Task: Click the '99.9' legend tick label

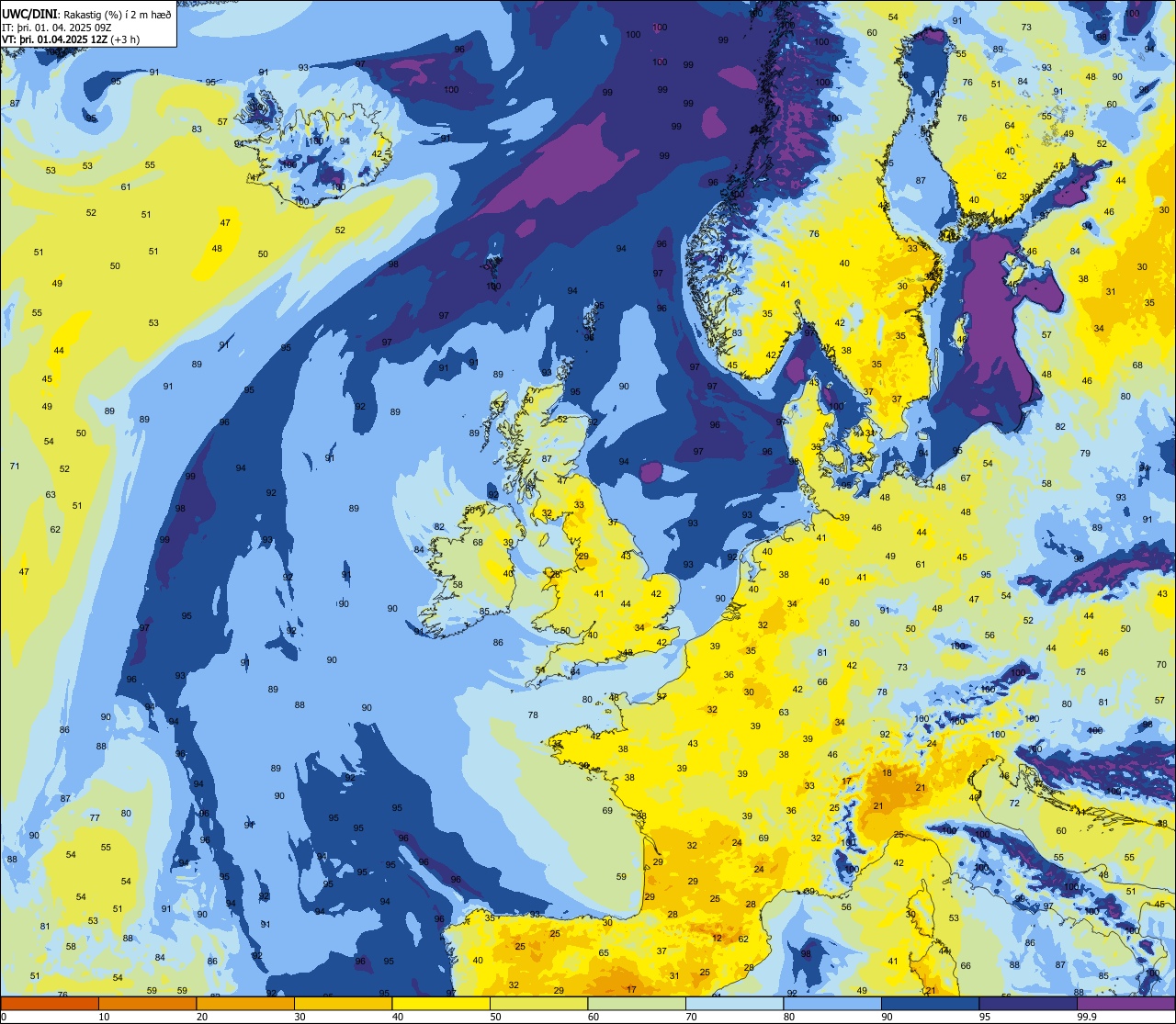Action: pos(1088,1017)
